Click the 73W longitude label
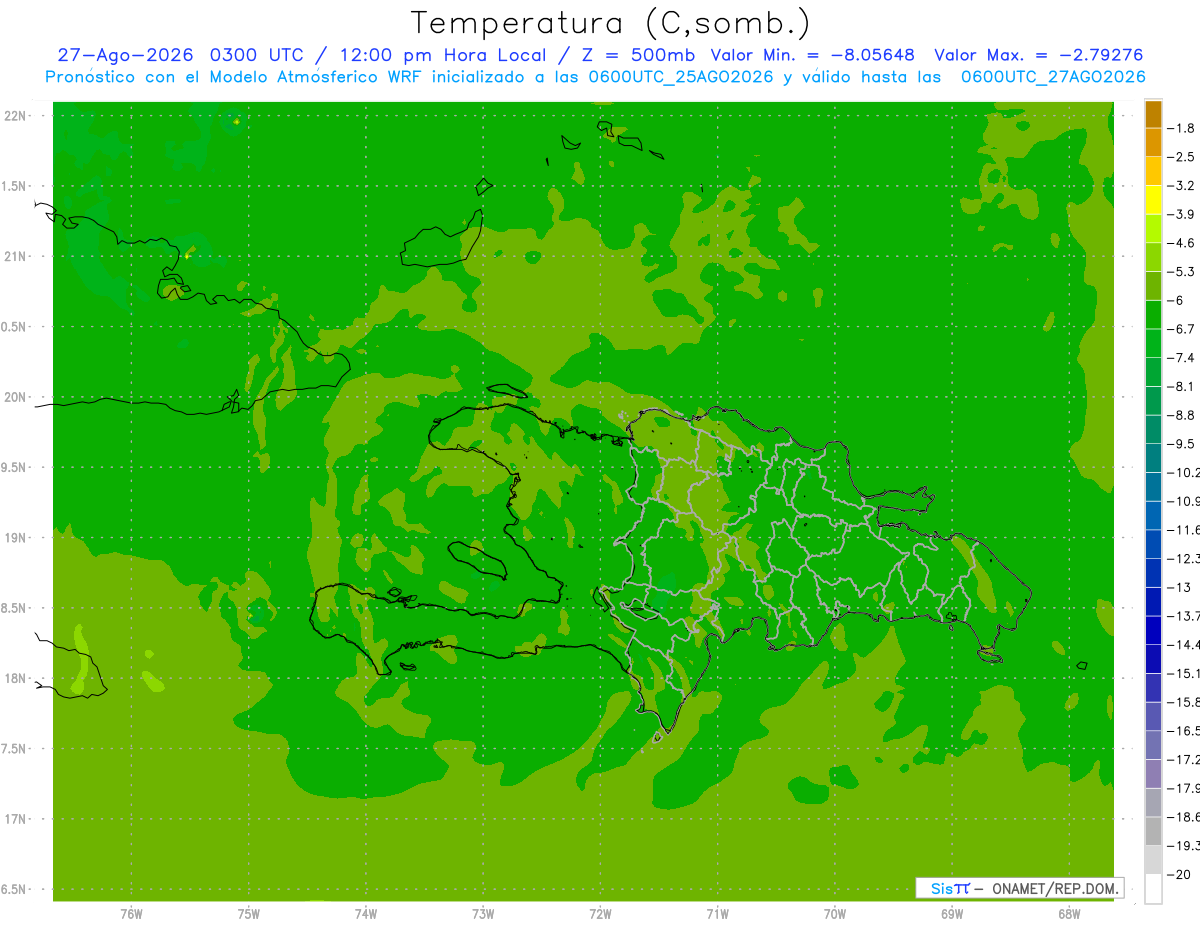 click(x=482, y=914)
